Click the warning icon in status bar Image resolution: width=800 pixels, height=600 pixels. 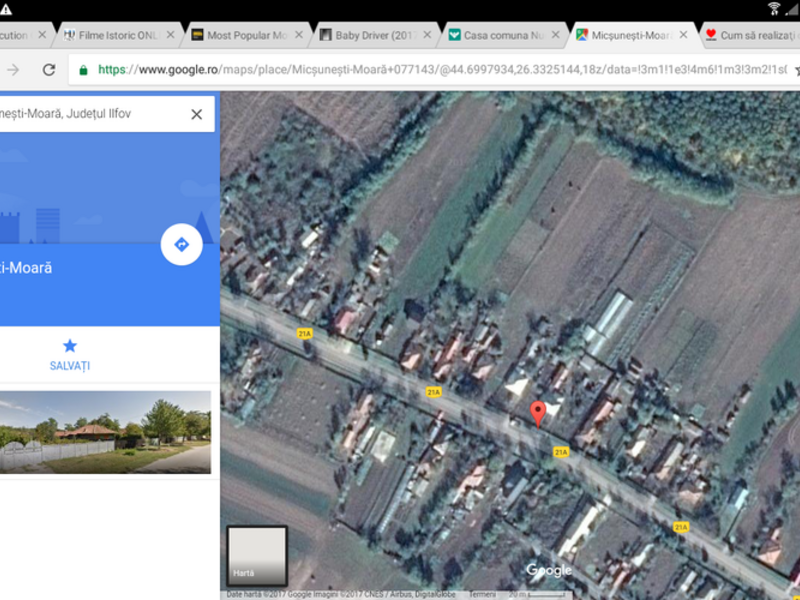tap(7, 9)
